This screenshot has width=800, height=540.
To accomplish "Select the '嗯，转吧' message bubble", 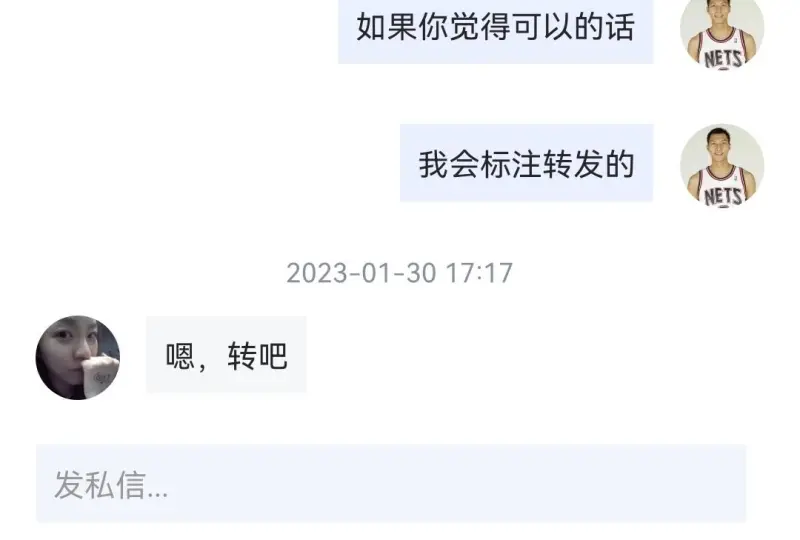I will (x=226, y=354).
